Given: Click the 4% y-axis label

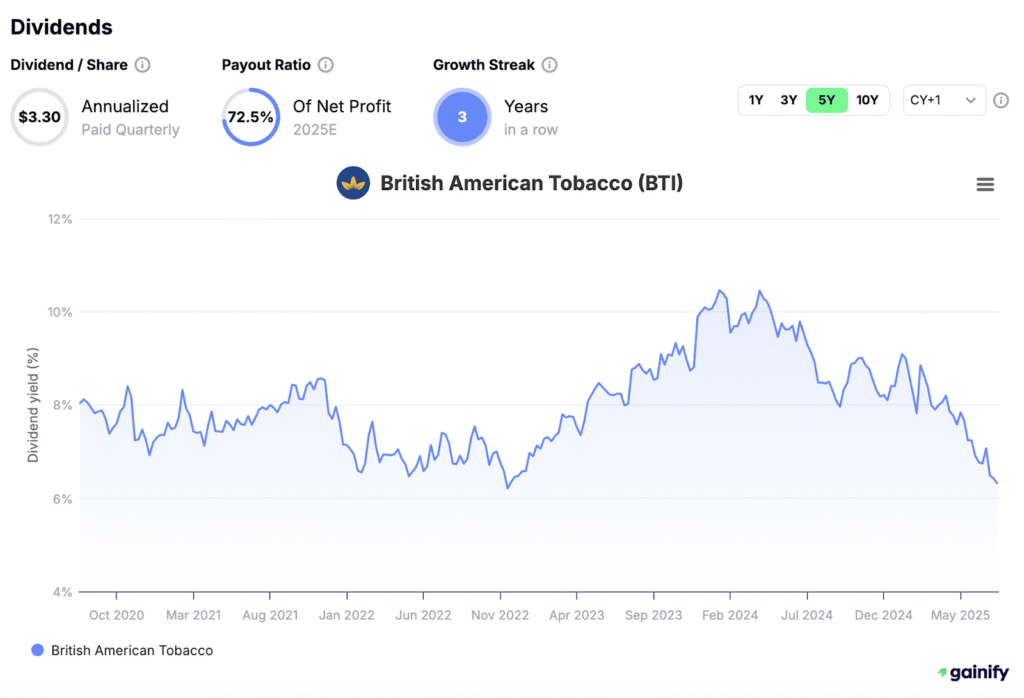Looking at the screenshot, I should point(63,592).
